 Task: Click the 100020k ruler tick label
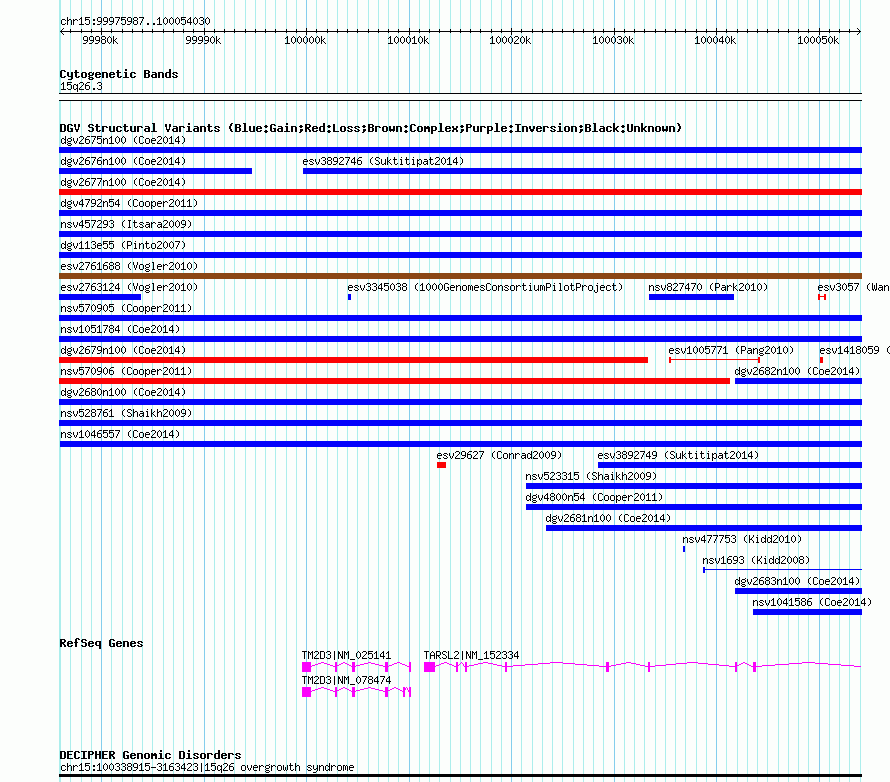(510, 40)
